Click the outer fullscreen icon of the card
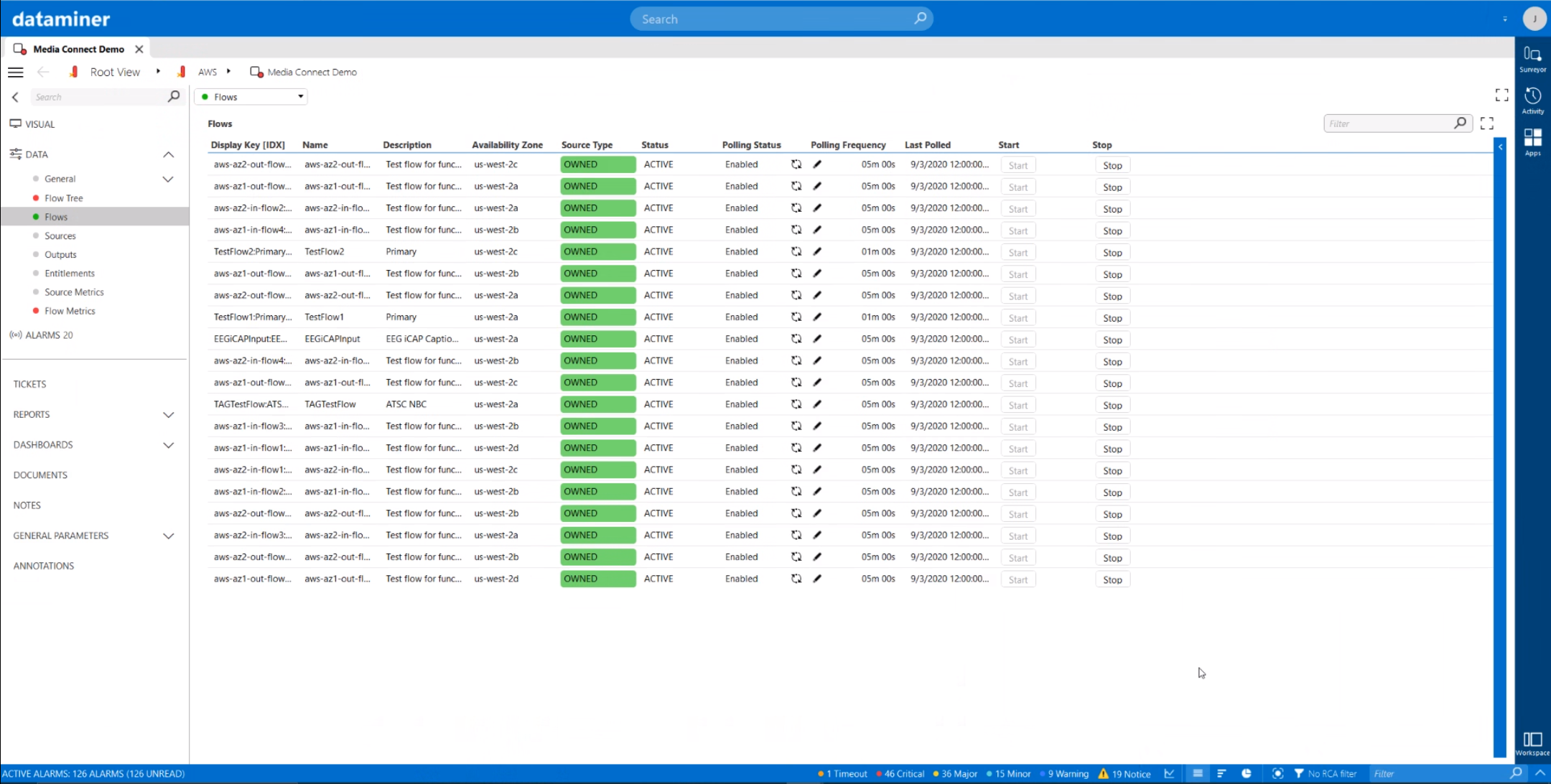This screenshot has height=784, width=1551. pyautogui.click(x=1501, y=95)
